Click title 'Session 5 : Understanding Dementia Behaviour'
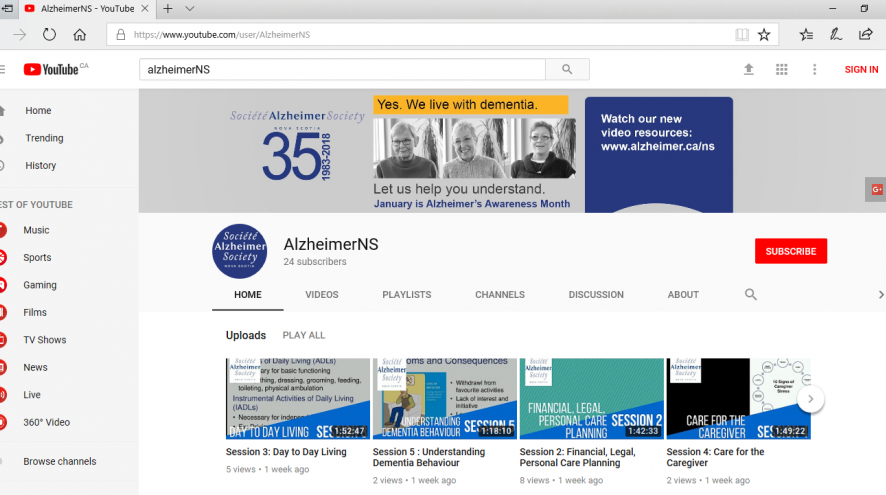Viewport: 886px width, 495px height. [429, 457]
